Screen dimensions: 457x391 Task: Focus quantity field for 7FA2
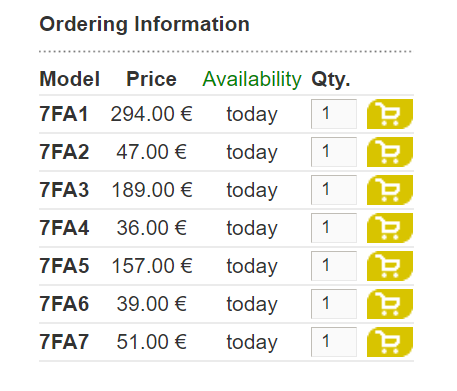334,152
